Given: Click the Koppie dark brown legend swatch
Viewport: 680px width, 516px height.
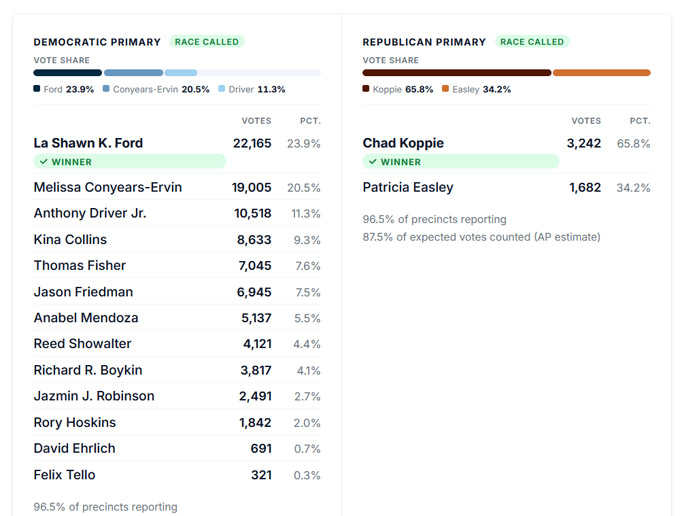Looking at the screenshot, I should coord(366,89).
